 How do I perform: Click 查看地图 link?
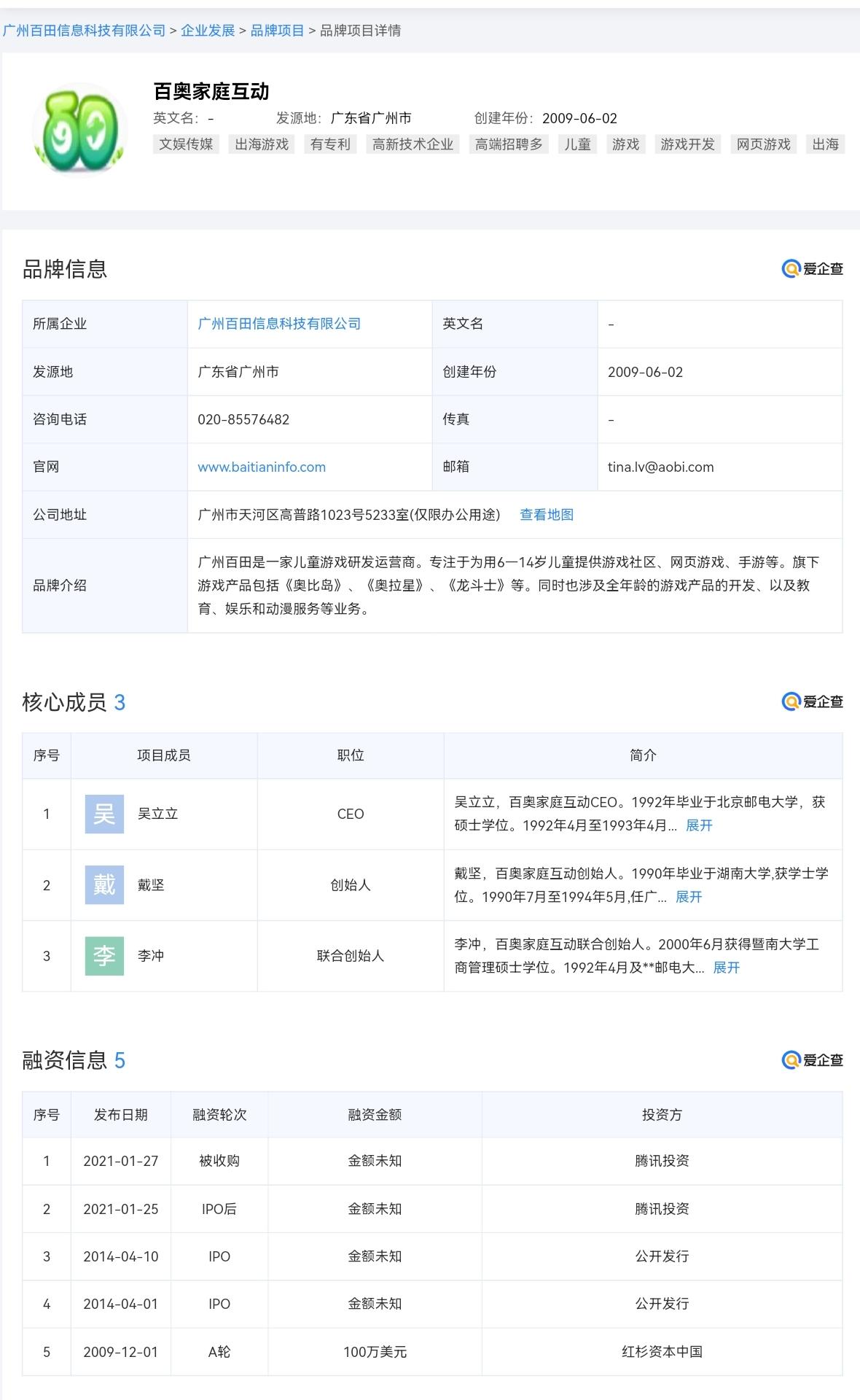547,515
